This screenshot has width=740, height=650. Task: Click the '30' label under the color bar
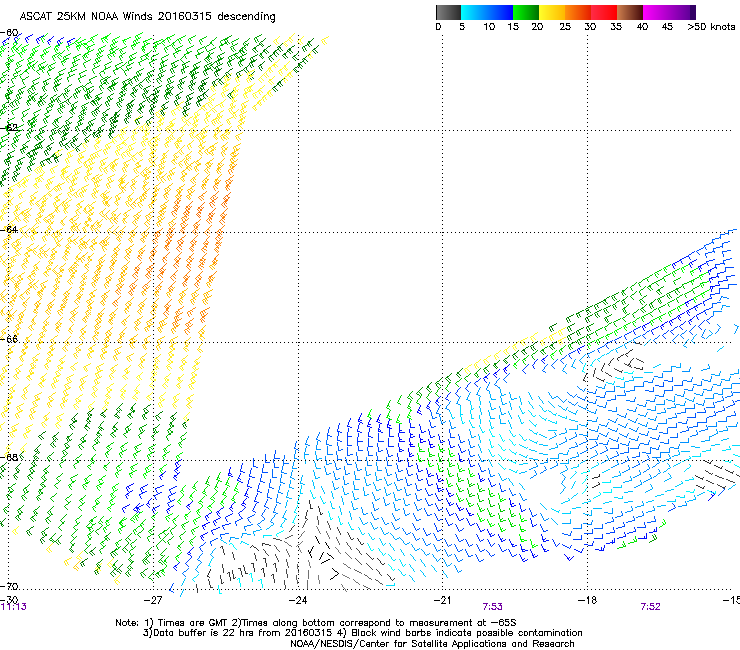pos(590,27)
